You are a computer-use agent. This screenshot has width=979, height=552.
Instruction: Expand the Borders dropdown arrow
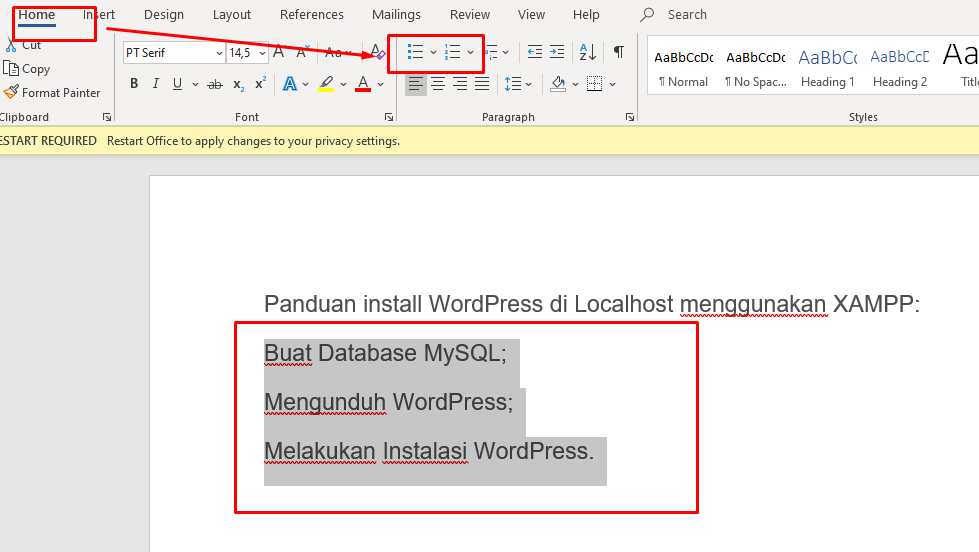tap(612, 84)
